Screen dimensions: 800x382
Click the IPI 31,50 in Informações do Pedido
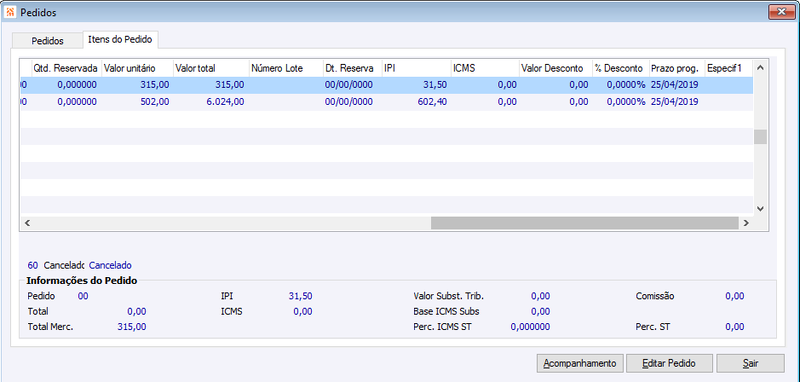click(x=301, y=296)
